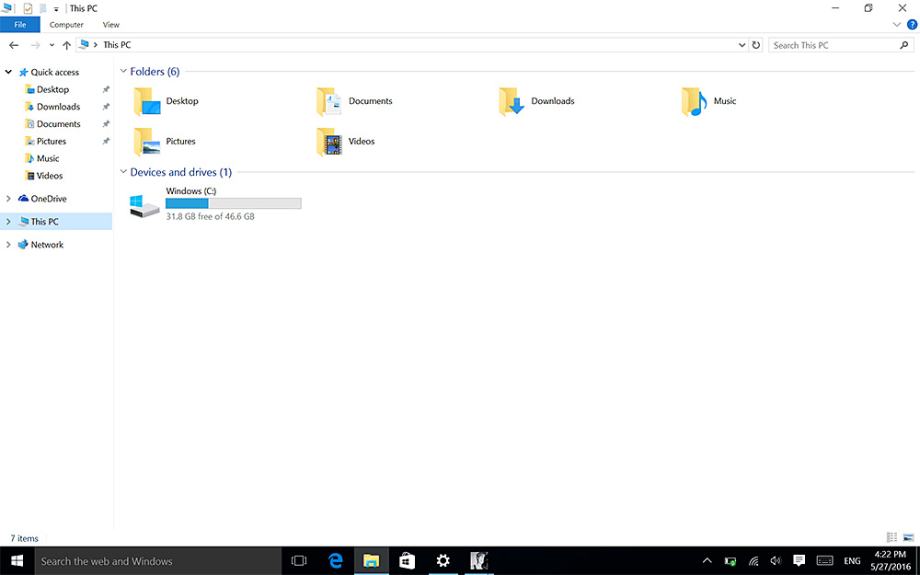Click Search the web and Windows box
Screen dimensions: 920x575
coord(158,561)
